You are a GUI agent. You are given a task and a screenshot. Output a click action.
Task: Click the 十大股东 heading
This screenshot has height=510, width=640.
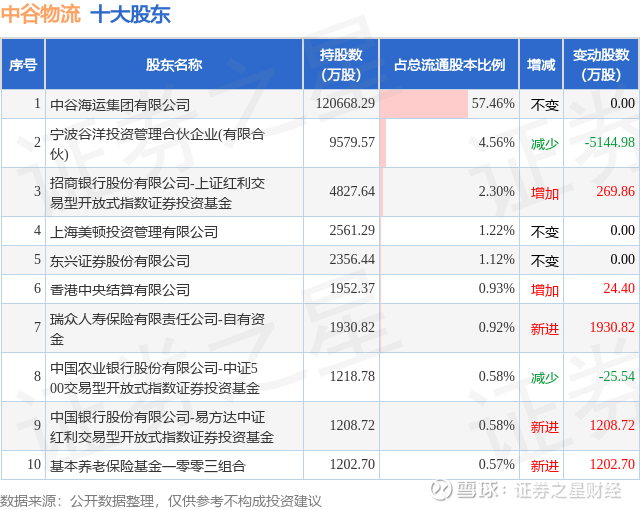tap(130, 14)
